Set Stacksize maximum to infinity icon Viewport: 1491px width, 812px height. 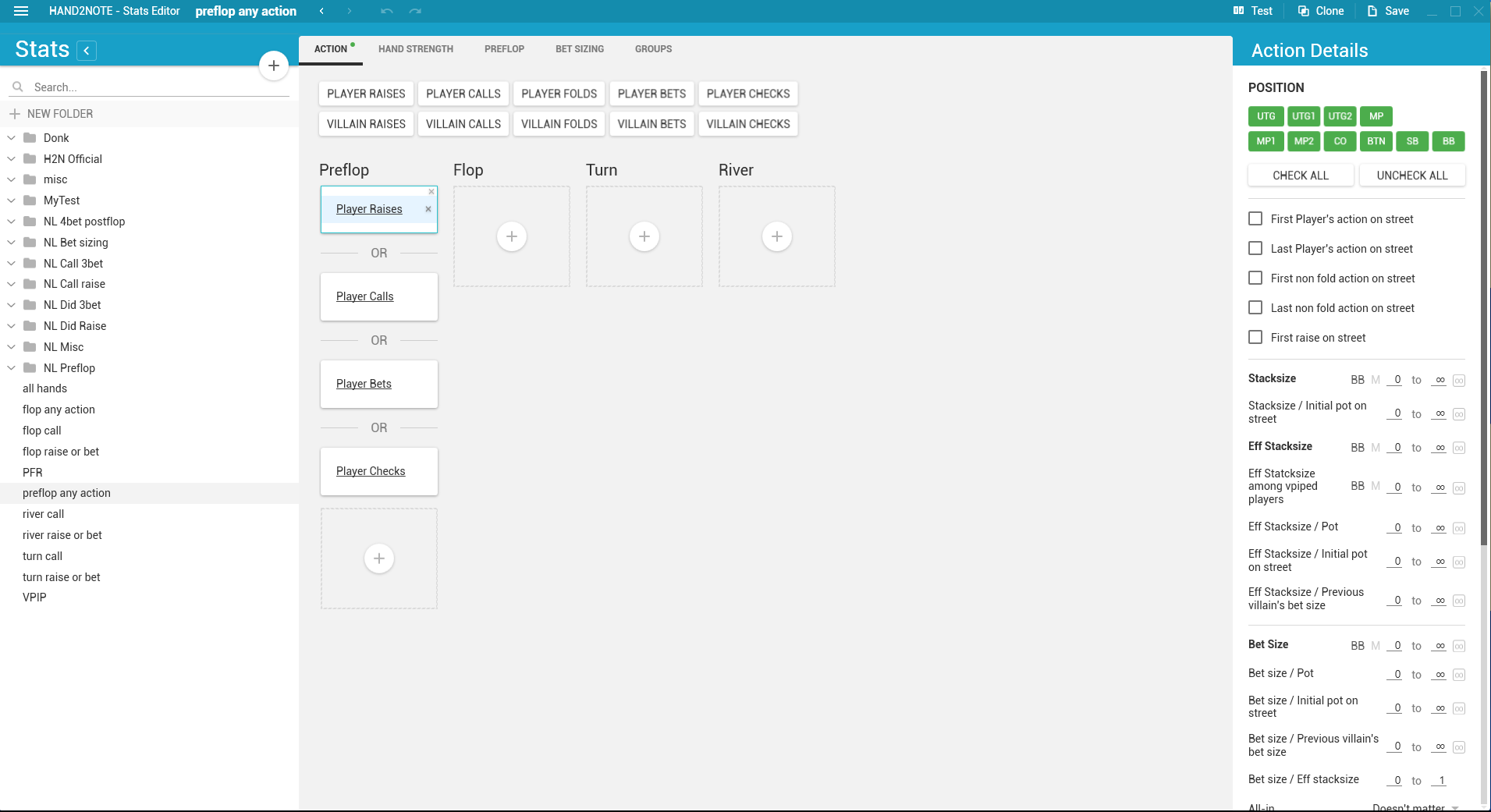click(1459, 381)
